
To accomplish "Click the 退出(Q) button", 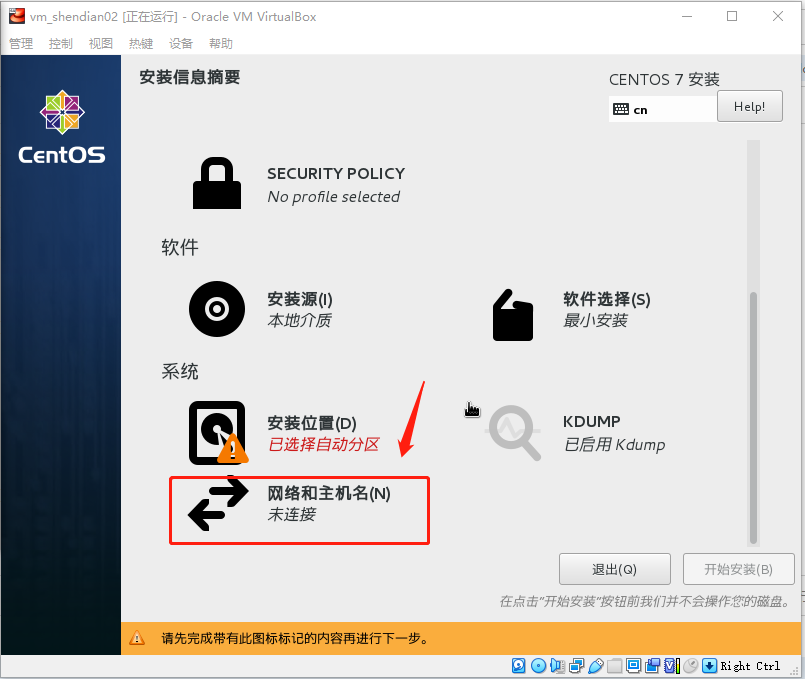I will coord(615,569).
